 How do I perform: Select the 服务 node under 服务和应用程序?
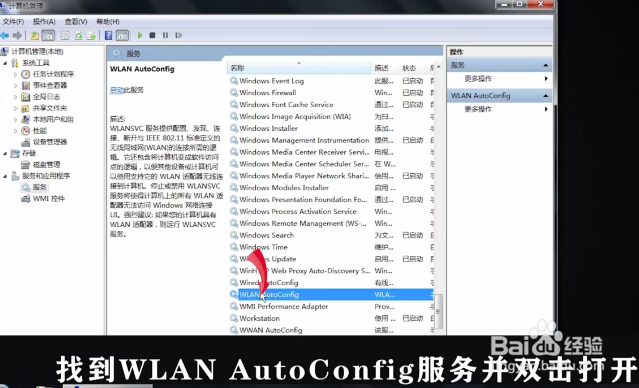pyautogui.click(x=40, y=187)
